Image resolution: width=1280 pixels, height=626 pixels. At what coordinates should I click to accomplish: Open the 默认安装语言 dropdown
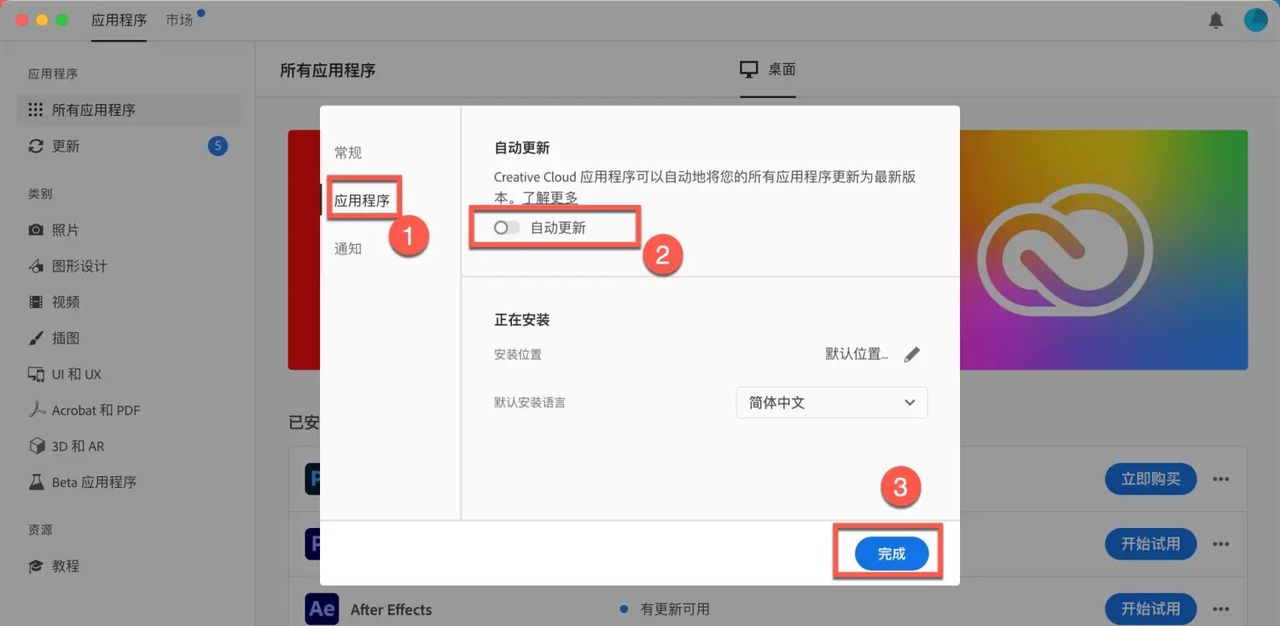(831, 402)
